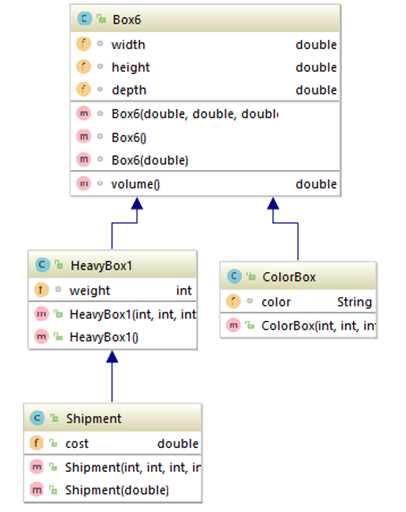Screen dimensions: 406x512
Task: Select inheritance arrow from Shipment to HeavyBox1
Action: click(x=112, y=377)
